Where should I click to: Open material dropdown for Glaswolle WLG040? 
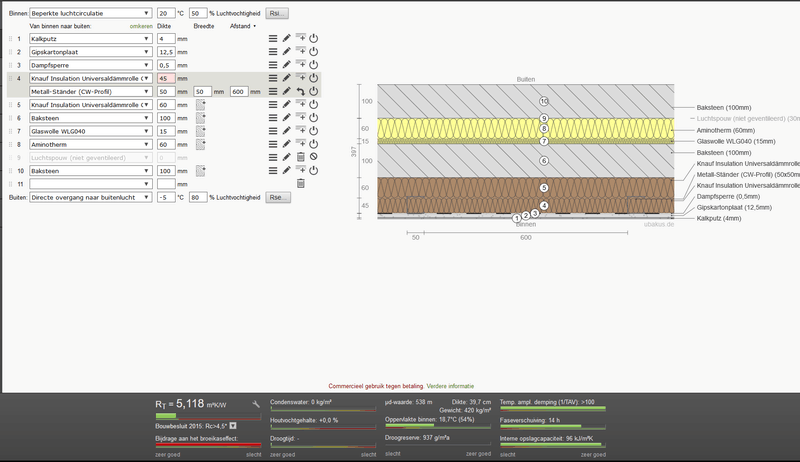coord(91,131)
